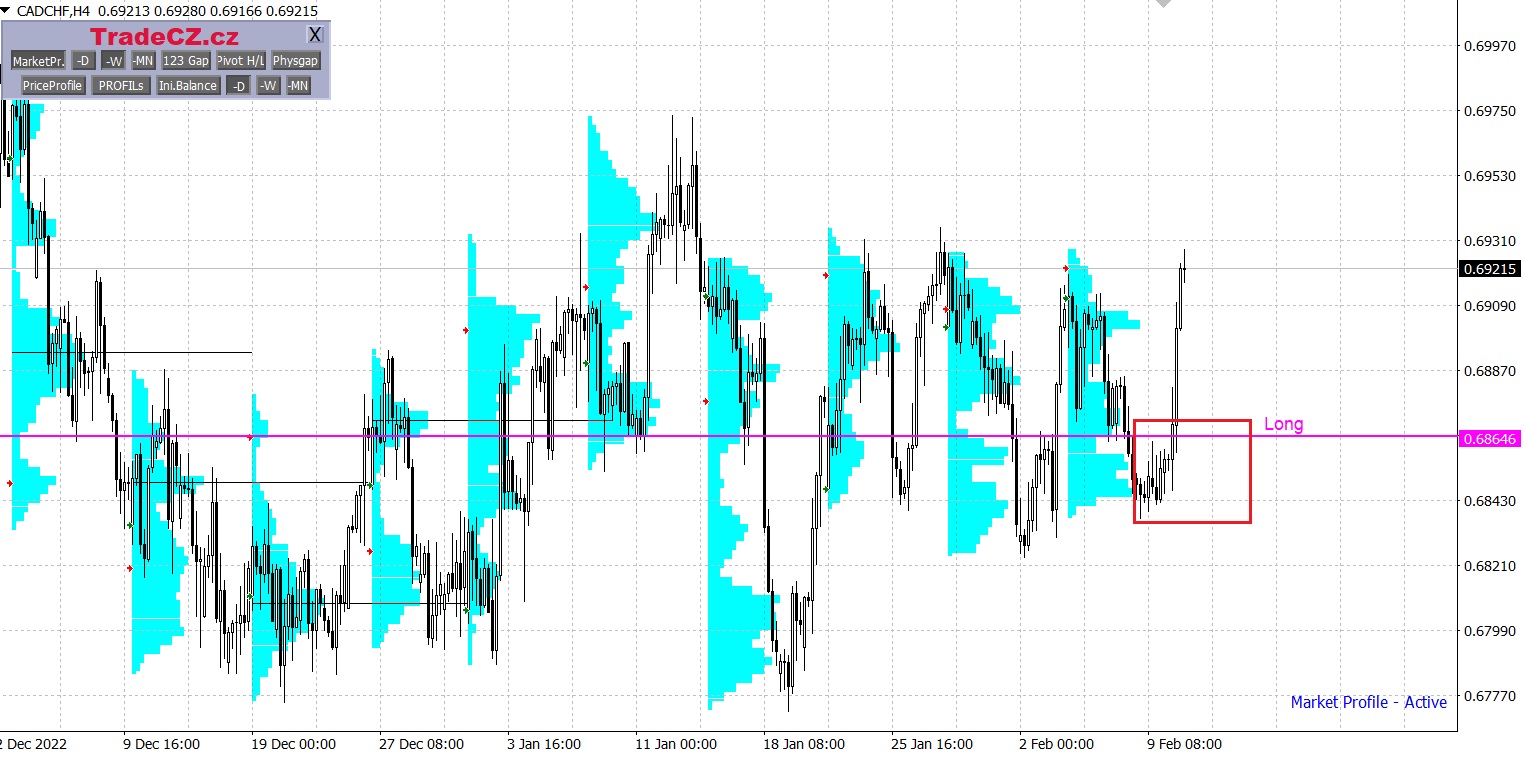Toggle Market Profile weekly -W button

click(x=114, y=61)
